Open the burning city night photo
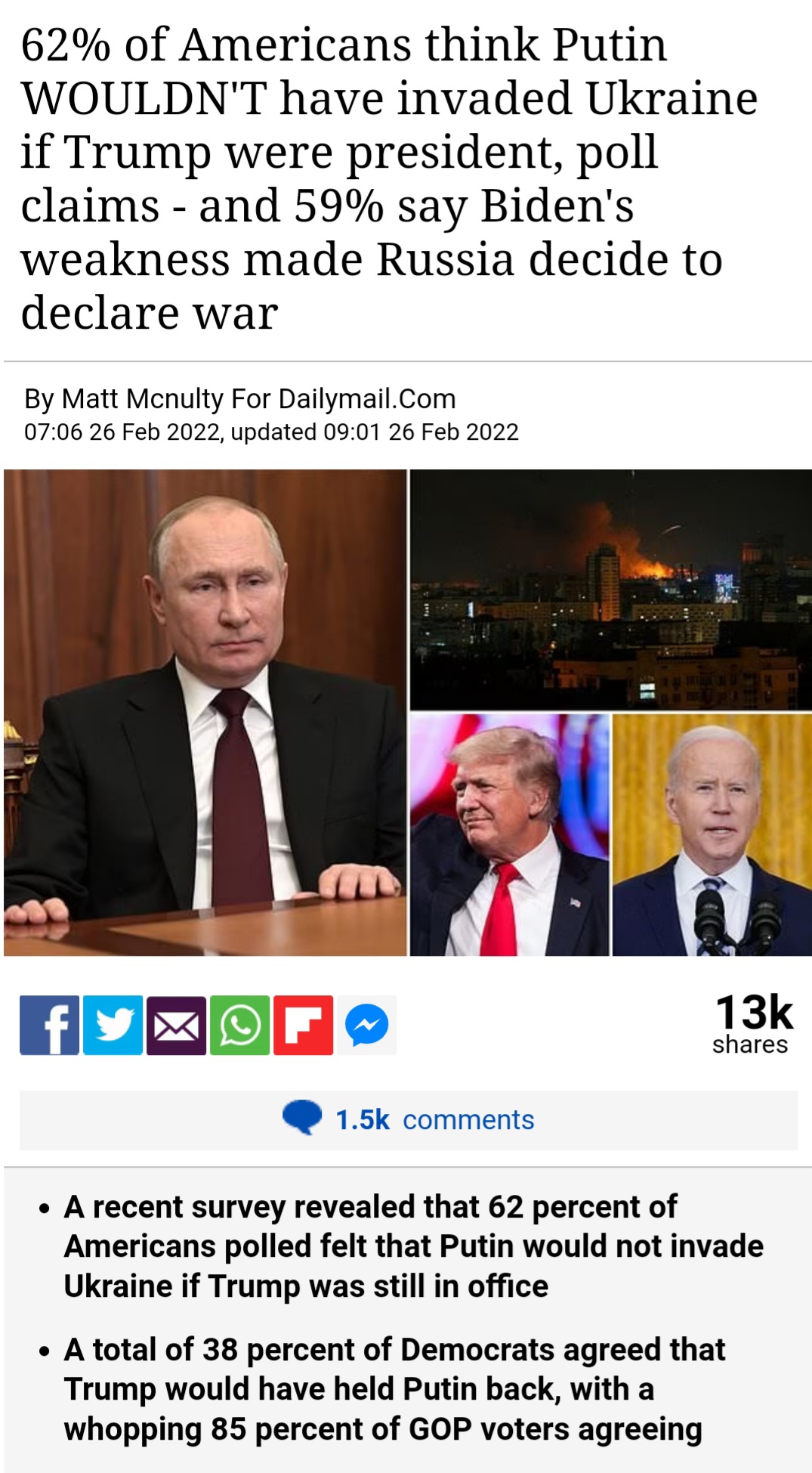The width and height of the screenshot is (812, 1473). [610, 590]
